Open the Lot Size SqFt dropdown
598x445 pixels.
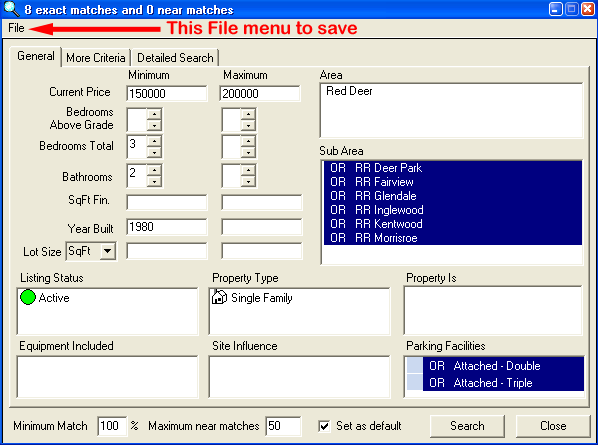pyautogui.click(x=108, y=251)
